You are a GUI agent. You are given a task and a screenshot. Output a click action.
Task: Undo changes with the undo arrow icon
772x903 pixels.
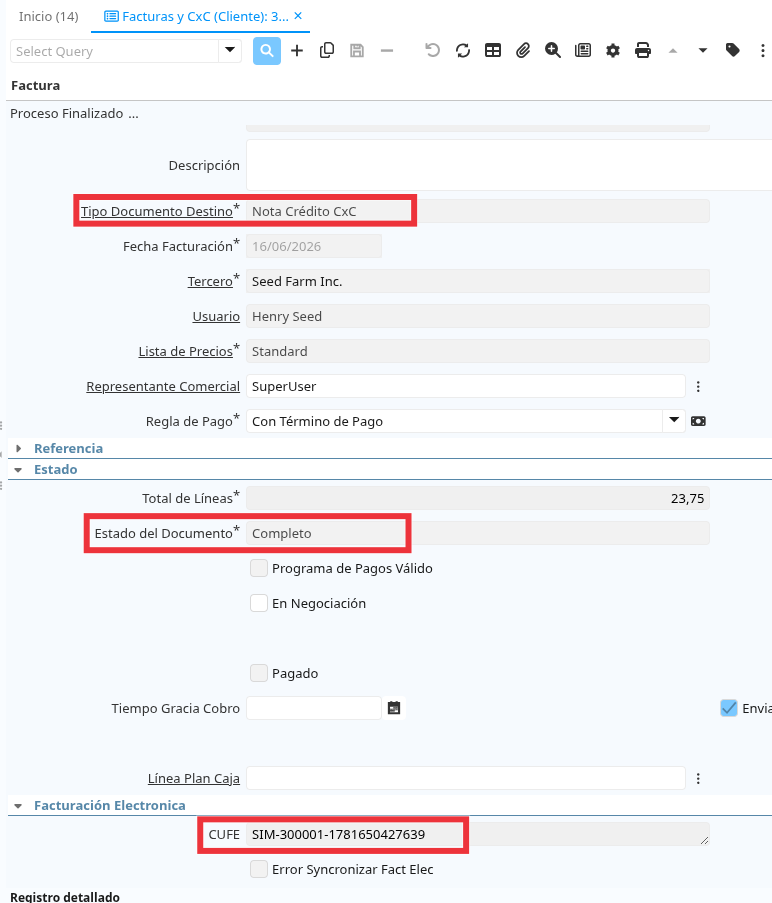pyautogui.click(x=432, y=51)
